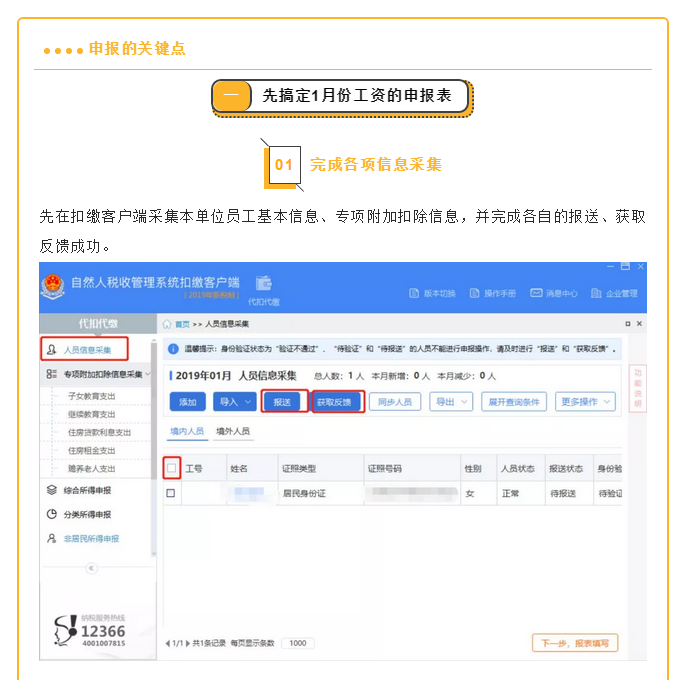Click the blue 添加 button

point(188,402)
